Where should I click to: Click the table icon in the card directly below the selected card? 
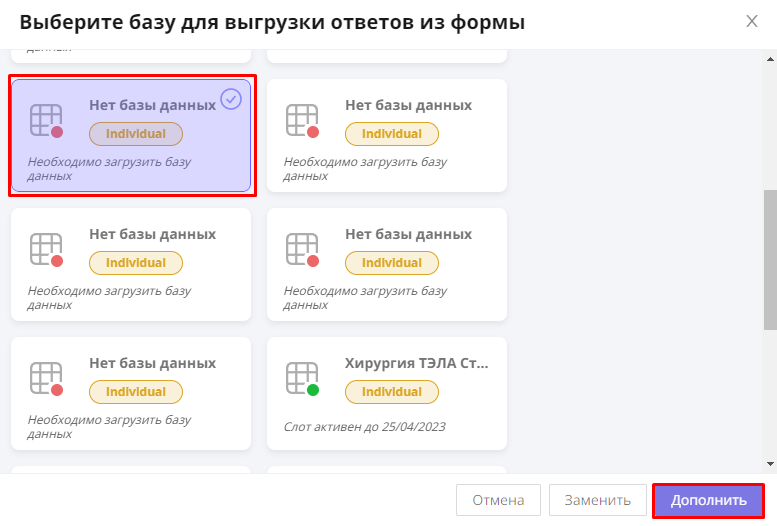pyautogui.click(x=45, y=248)
